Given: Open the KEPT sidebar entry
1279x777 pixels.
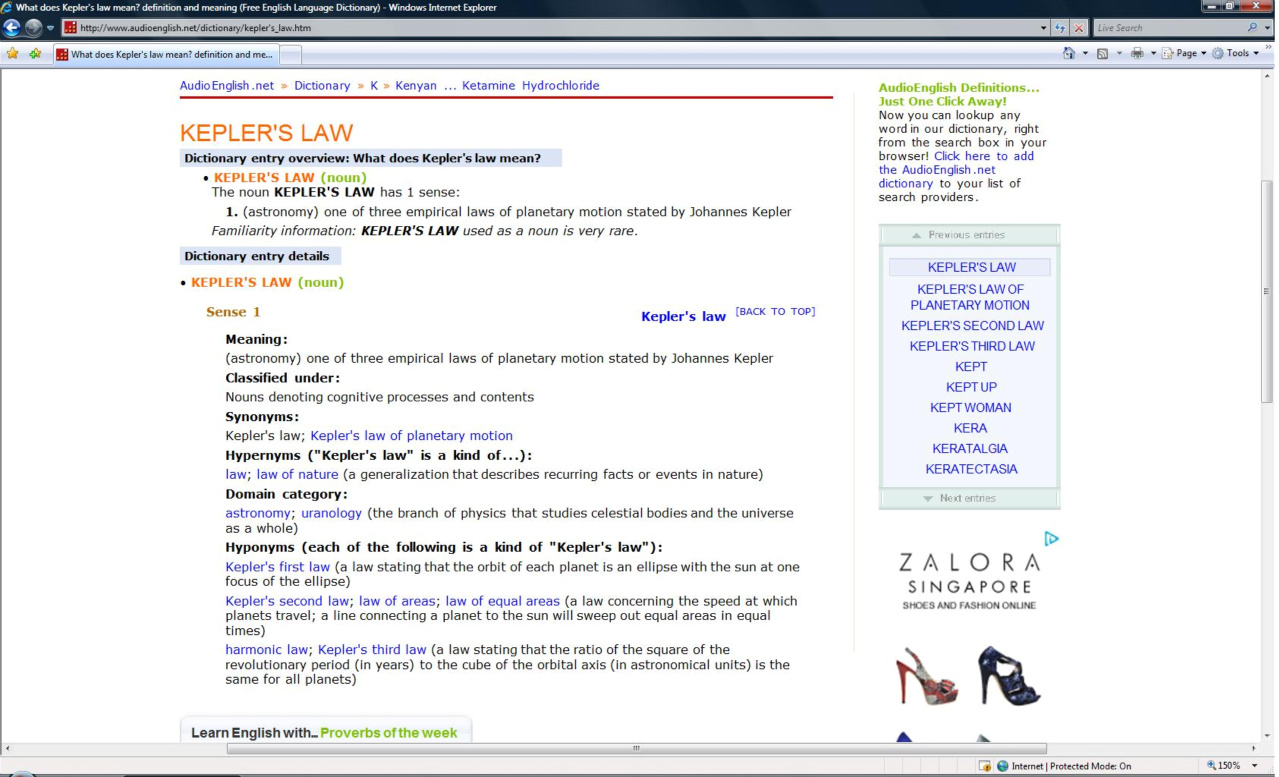Looking at the screenshot, I should [x=971, y=367].
